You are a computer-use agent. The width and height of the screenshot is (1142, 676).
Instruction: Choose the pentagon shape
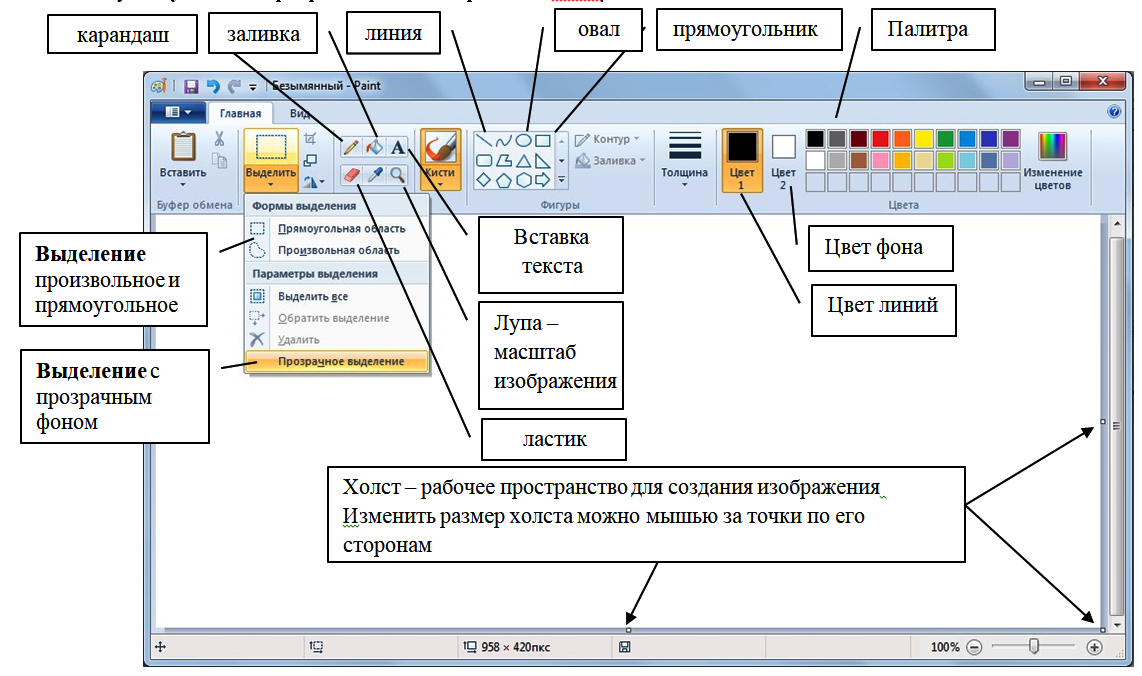503,180
